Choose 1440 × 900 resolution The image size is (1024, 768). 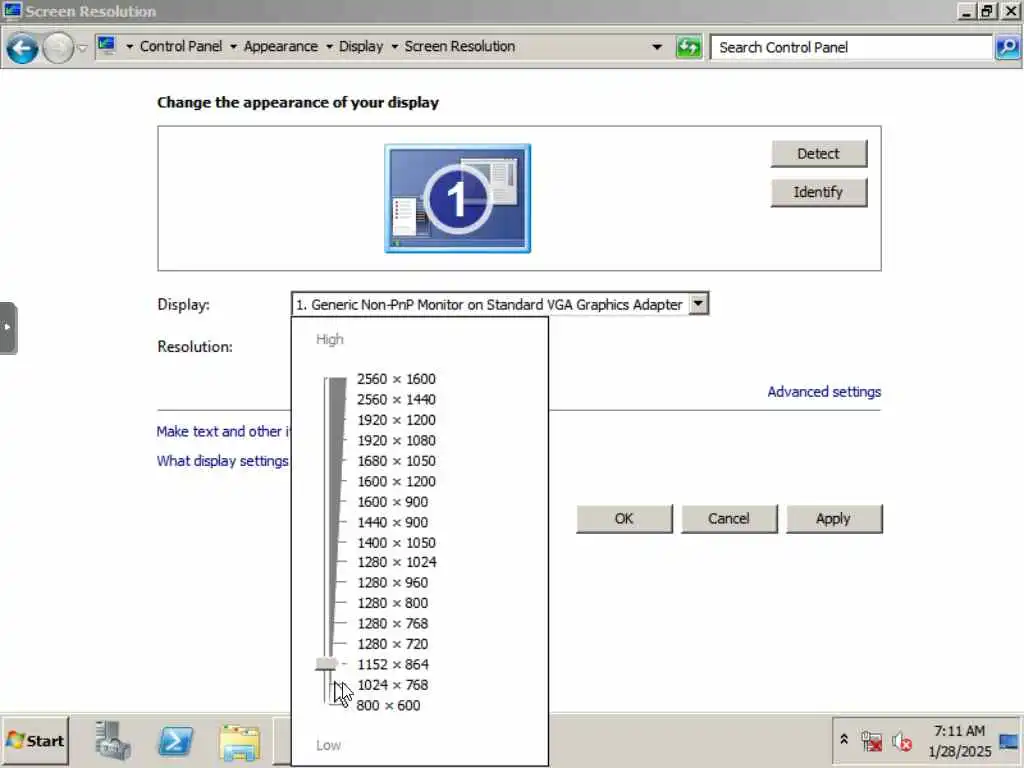tap(392, 522)
